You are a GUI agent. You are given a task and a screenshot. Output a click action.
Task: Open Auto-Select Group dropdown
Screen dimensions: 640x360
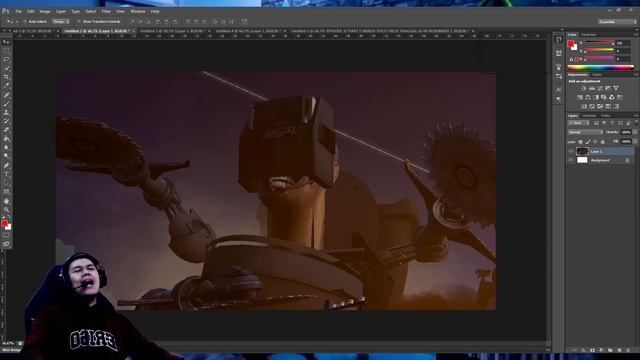[x=60, y=21]
